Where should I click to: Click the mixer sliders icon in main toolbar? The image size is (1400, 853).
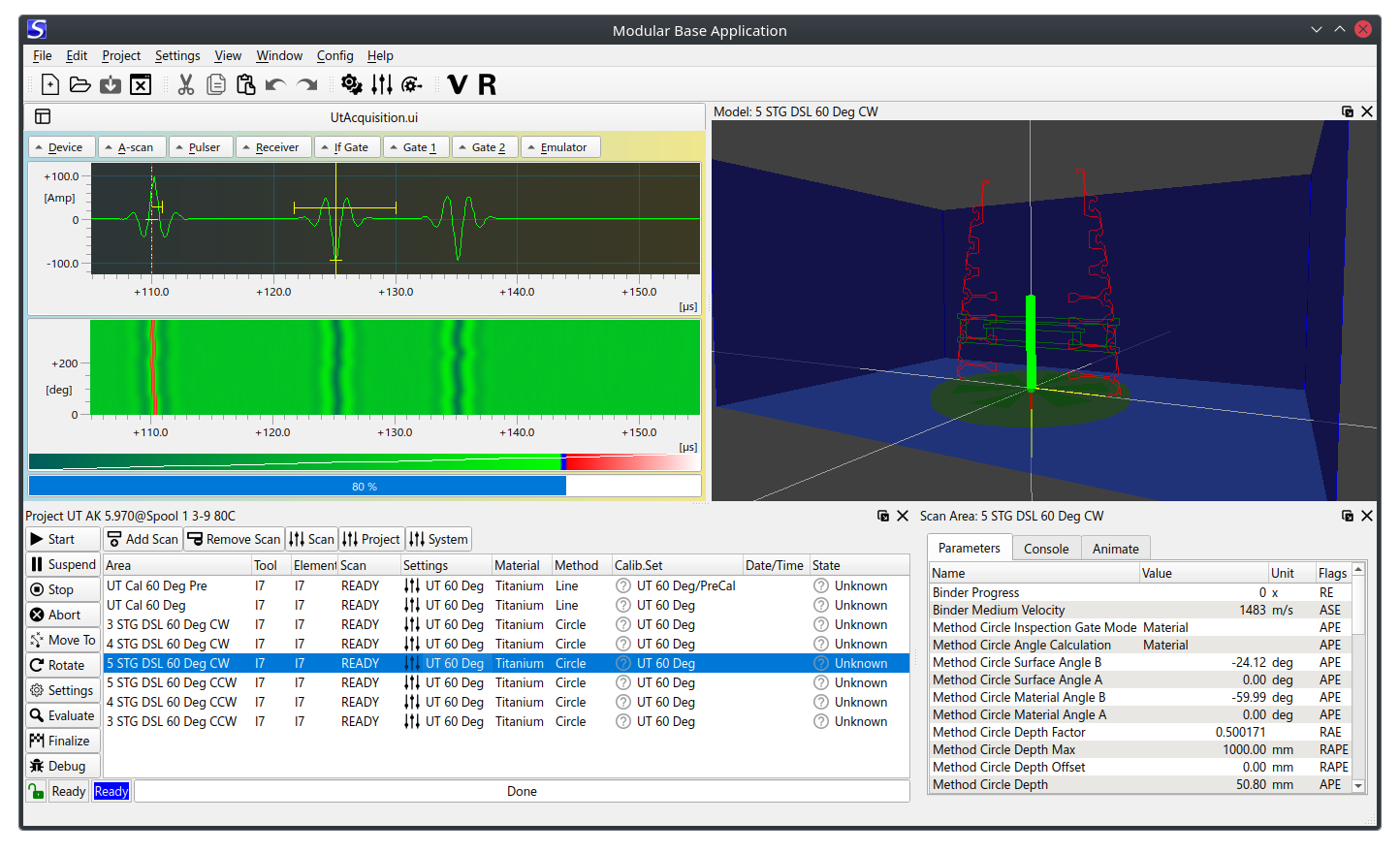tap(382, 85)
